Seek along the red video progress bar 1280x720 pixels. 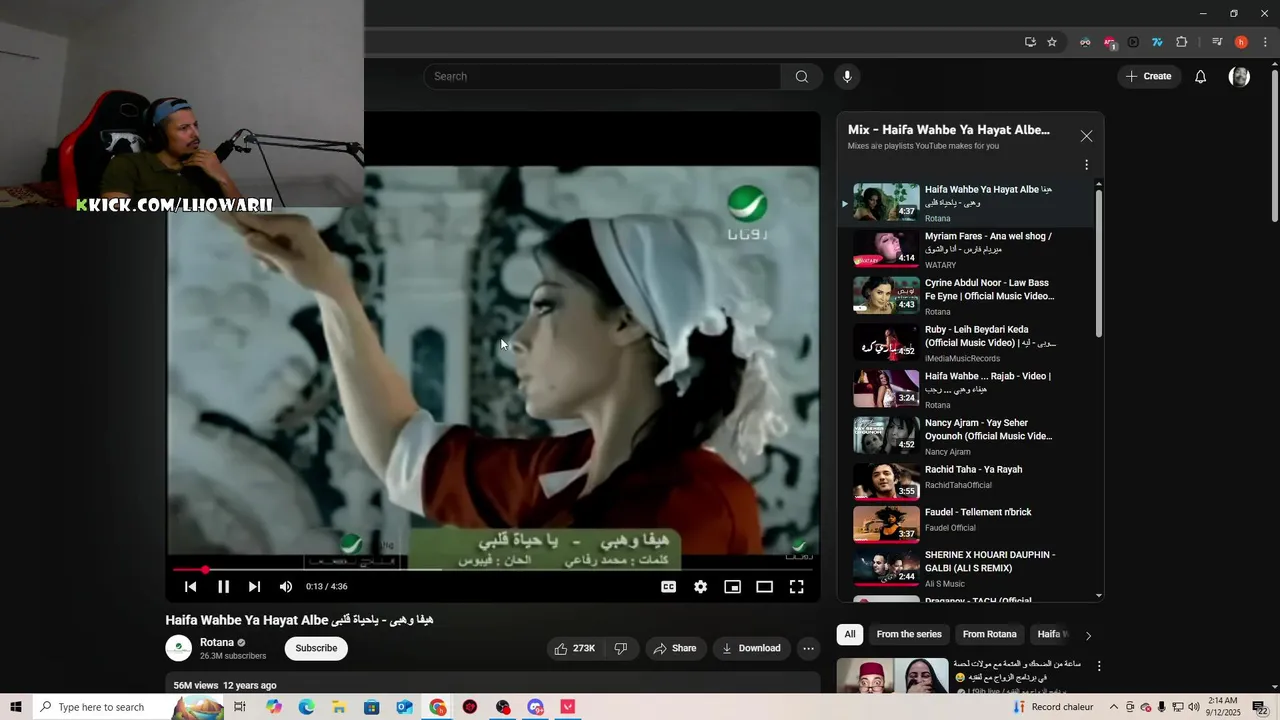tap(494, 570)
